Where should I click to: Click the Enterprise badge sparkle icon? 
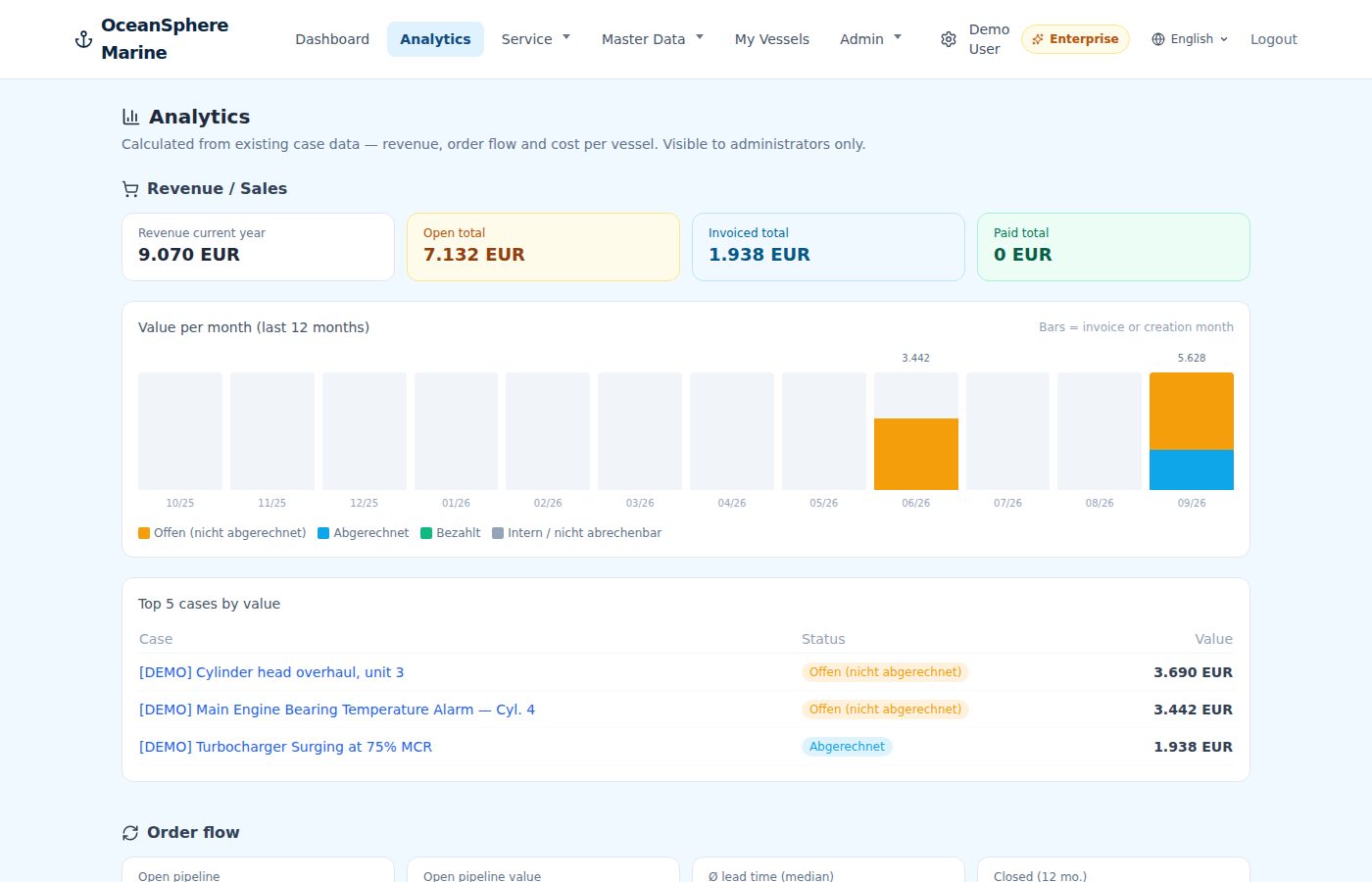point(1038,39)
